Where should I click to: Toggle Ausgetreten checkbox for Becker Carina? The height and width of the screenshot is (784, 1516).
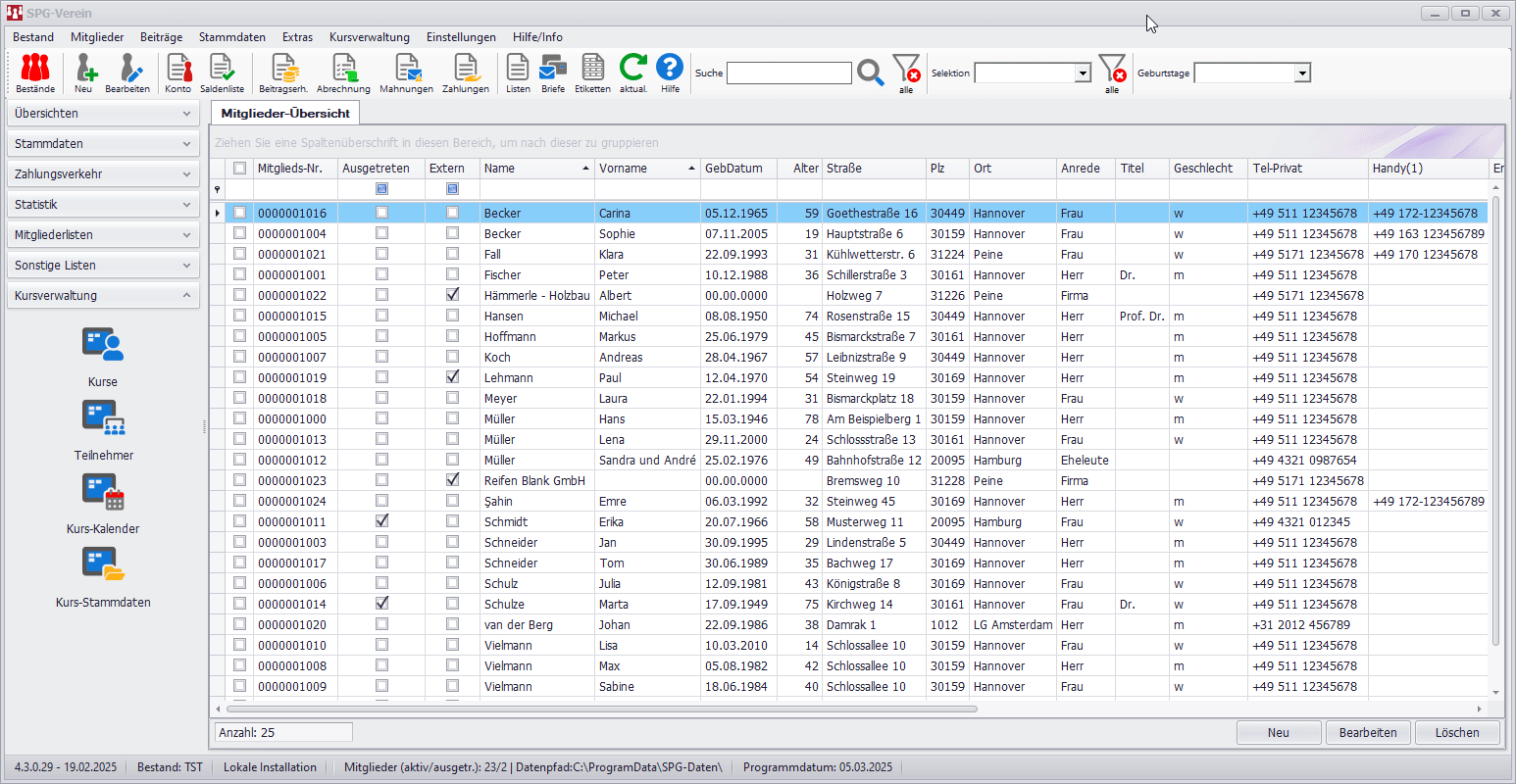click(x=381, y=212)
